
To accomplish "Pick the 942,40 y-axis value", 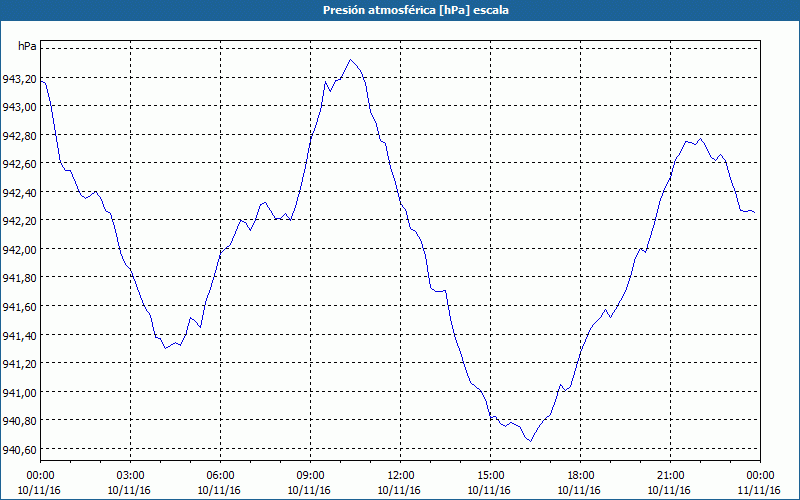I will (x=19, y=193).
